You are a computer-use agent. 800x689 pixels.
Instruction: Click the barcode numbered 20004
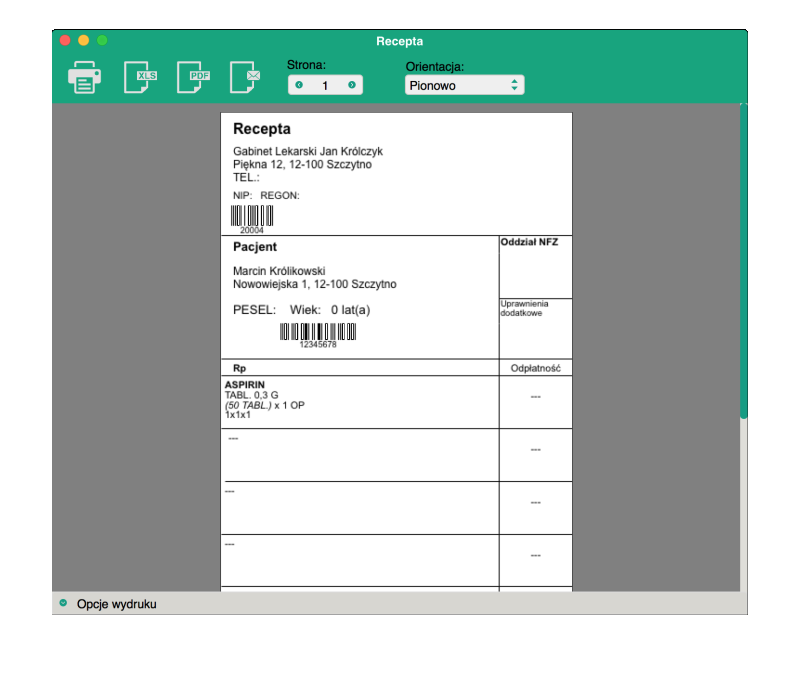pyautogui.click(x=252, y=217)
